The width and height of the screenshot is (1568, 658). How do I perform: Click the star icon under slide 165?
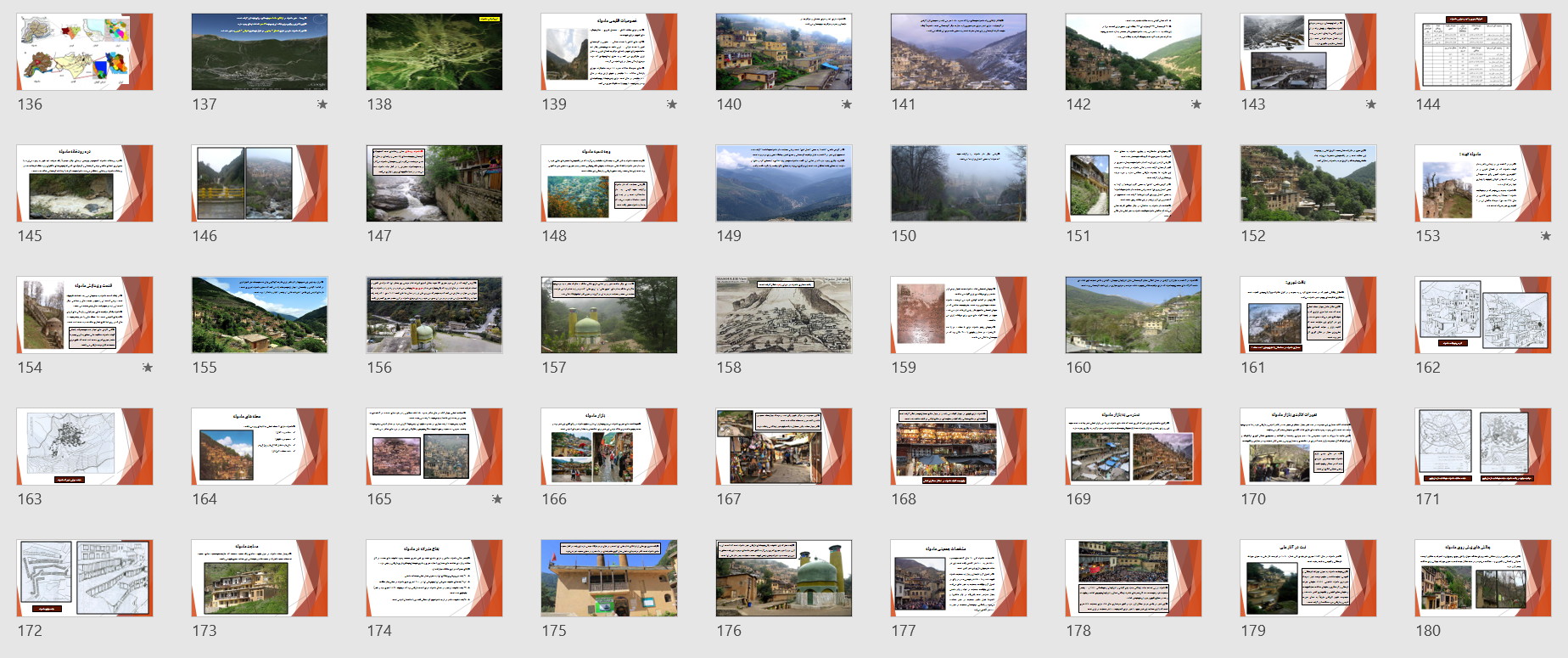pyautogui.click(x=496, y=499)
